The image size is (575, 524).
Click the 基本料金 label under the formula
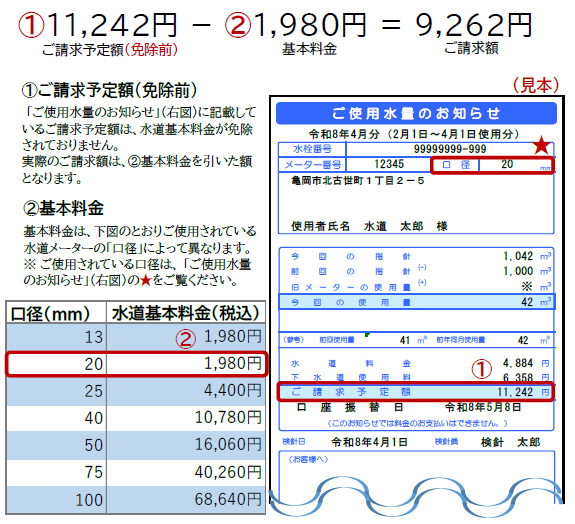click(309, 49)
